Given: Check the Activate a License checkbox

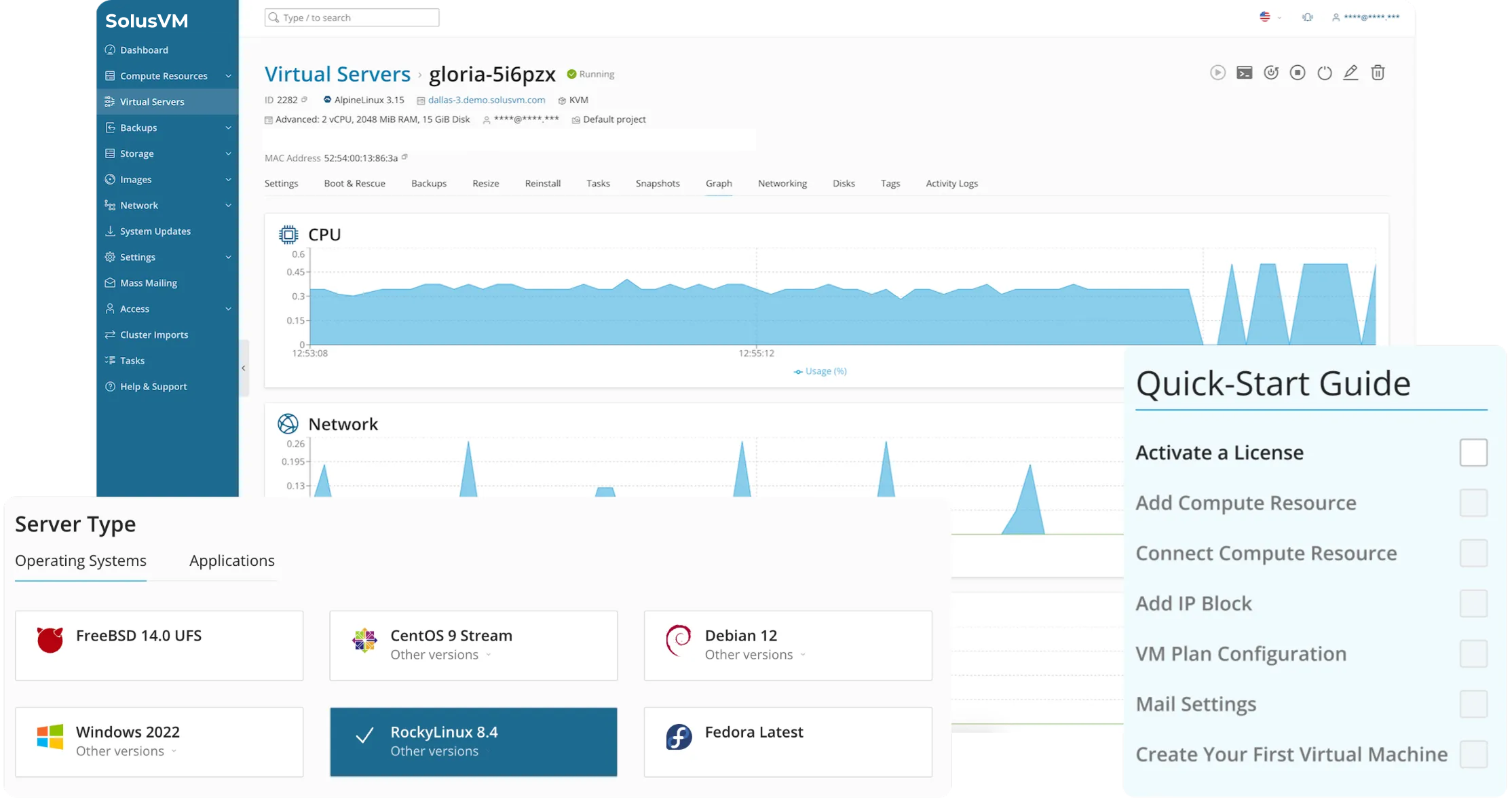Looking at the screenshot, I should click(1474, 453).
